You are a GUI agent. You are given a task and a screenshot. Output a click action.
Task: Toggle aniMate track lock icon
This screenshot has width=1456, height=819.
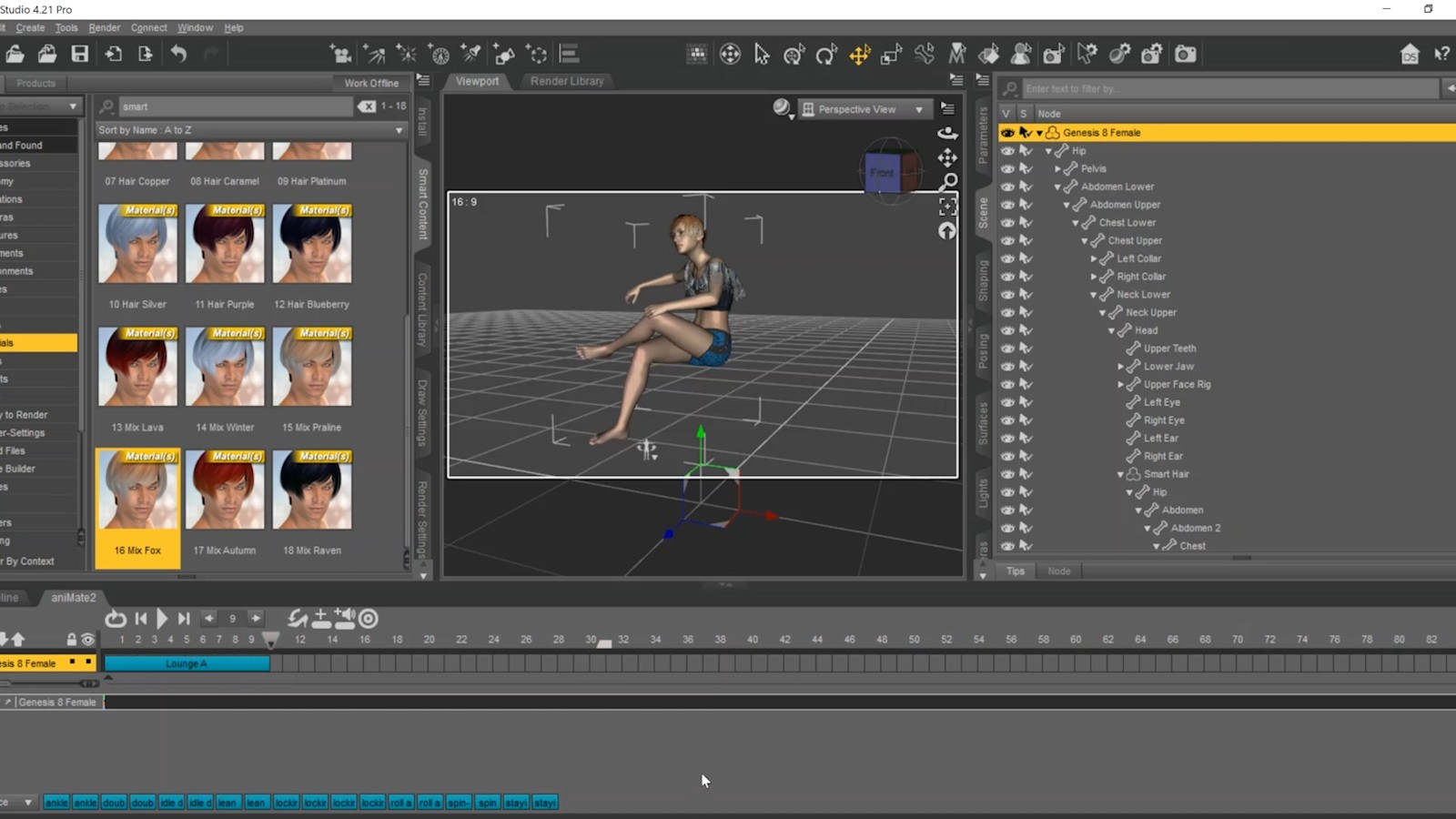[72, 639]
